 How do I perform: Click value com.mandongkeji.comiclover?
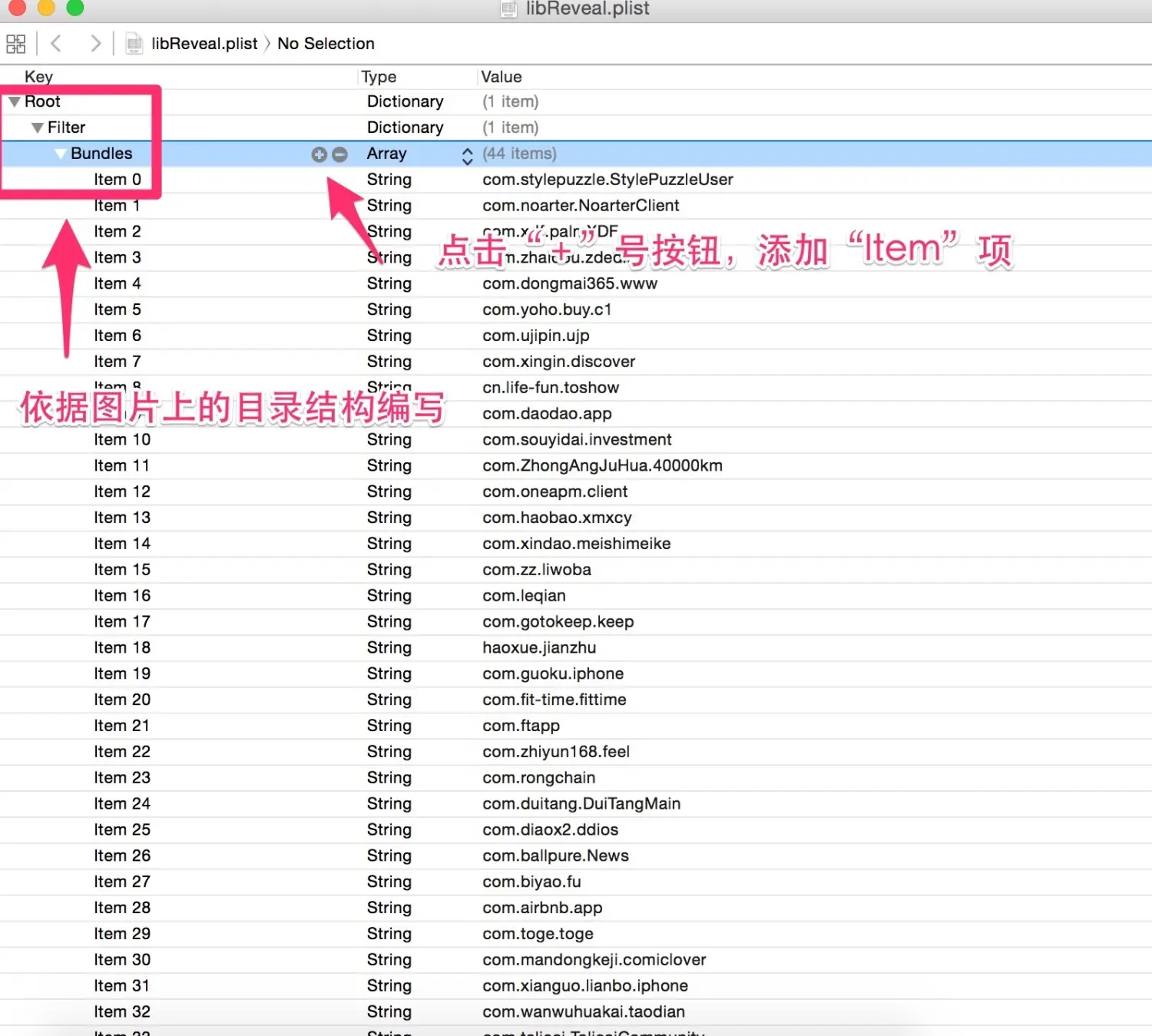tap(594, 961)
